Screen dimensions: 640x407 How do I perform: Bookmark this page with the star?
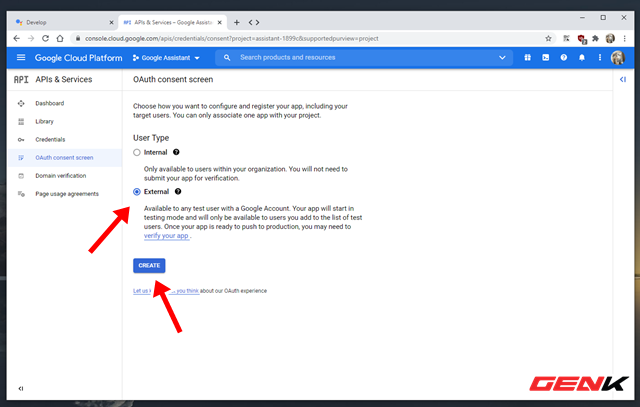[x=548, y=38]
